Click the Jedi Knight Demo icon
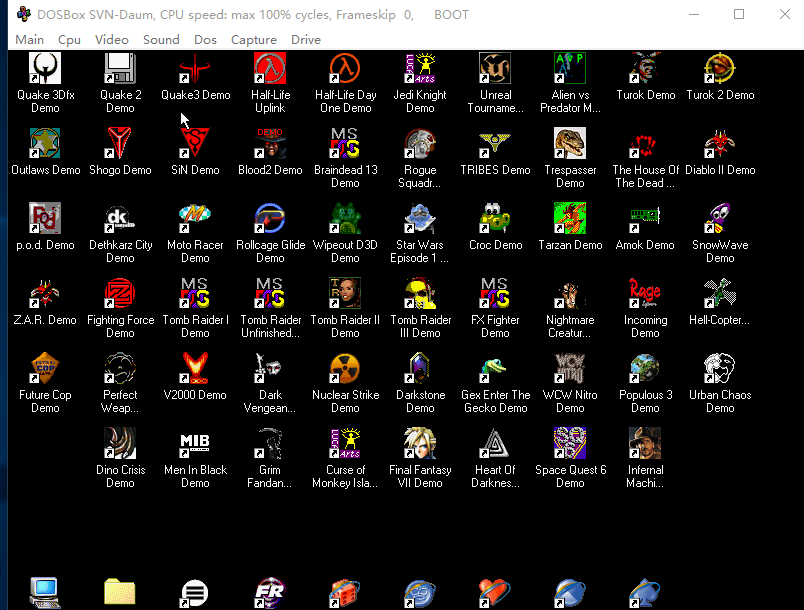804x610 pixels. [420, 68]
